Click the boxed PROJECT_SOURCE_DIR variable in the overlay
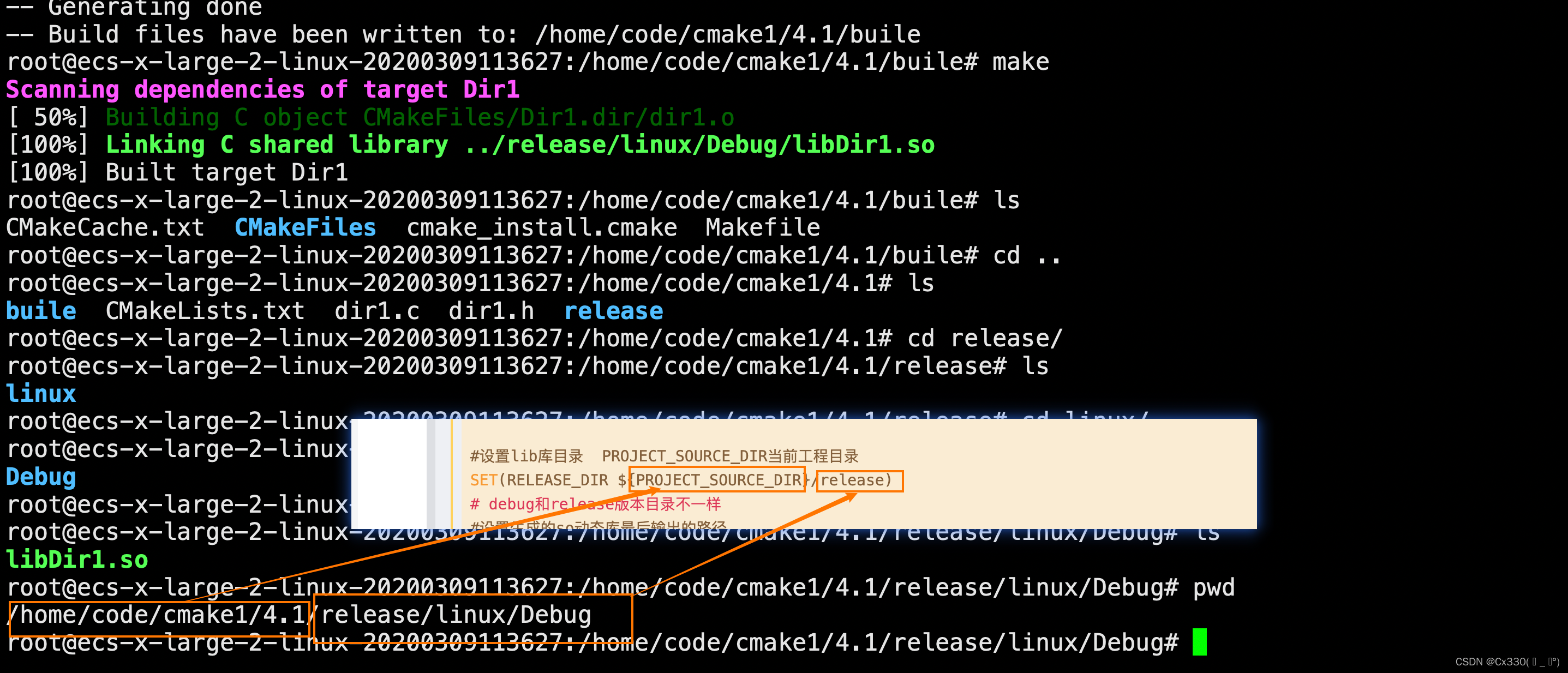 click(x=717, y=480)
